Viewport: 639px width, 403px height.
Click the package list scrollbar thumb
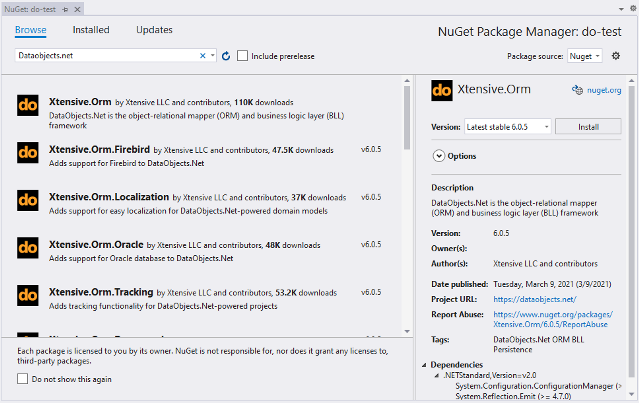(407, 118)
